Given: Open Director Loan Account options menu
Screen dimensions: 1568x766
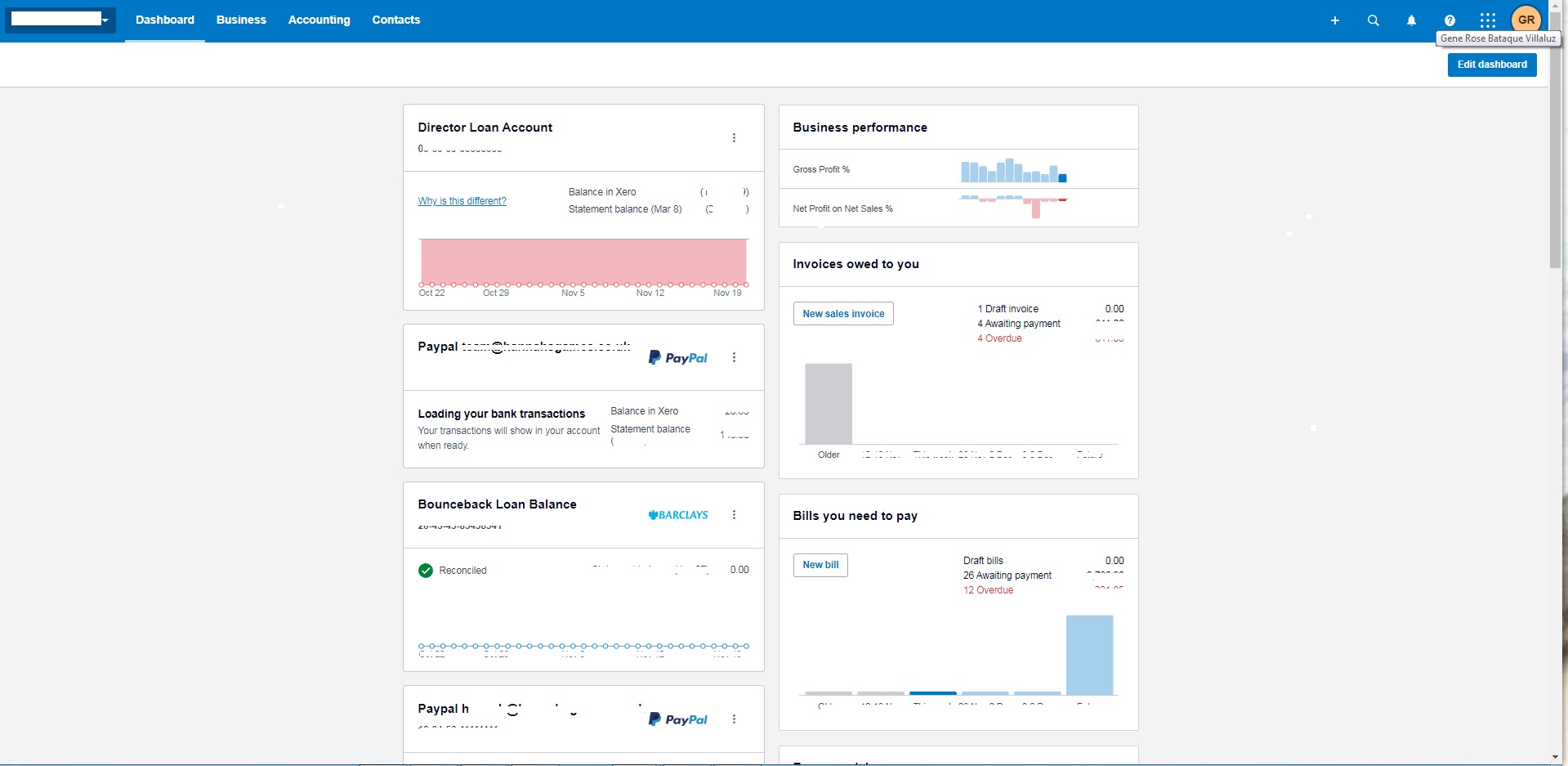Looking at the screenshot, I should (x=734, y=137).
